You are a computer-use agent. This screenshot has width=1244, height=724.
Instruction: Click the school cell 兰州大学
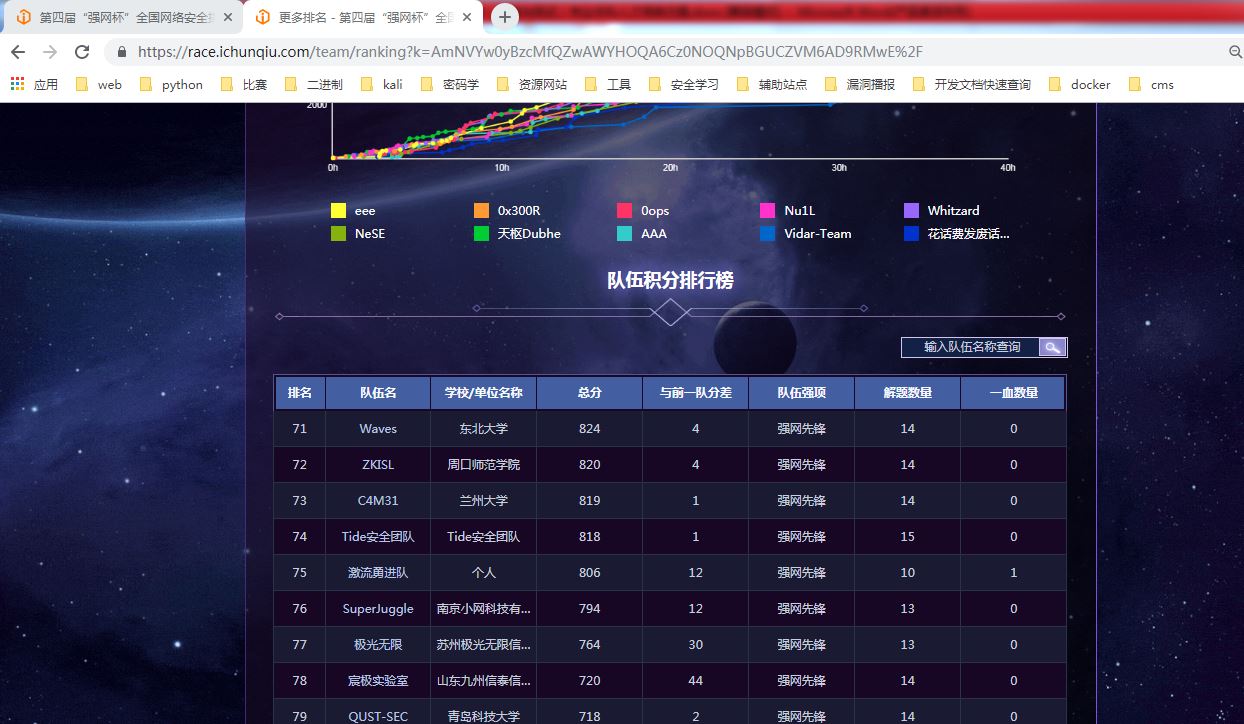[x=484, y=501]
